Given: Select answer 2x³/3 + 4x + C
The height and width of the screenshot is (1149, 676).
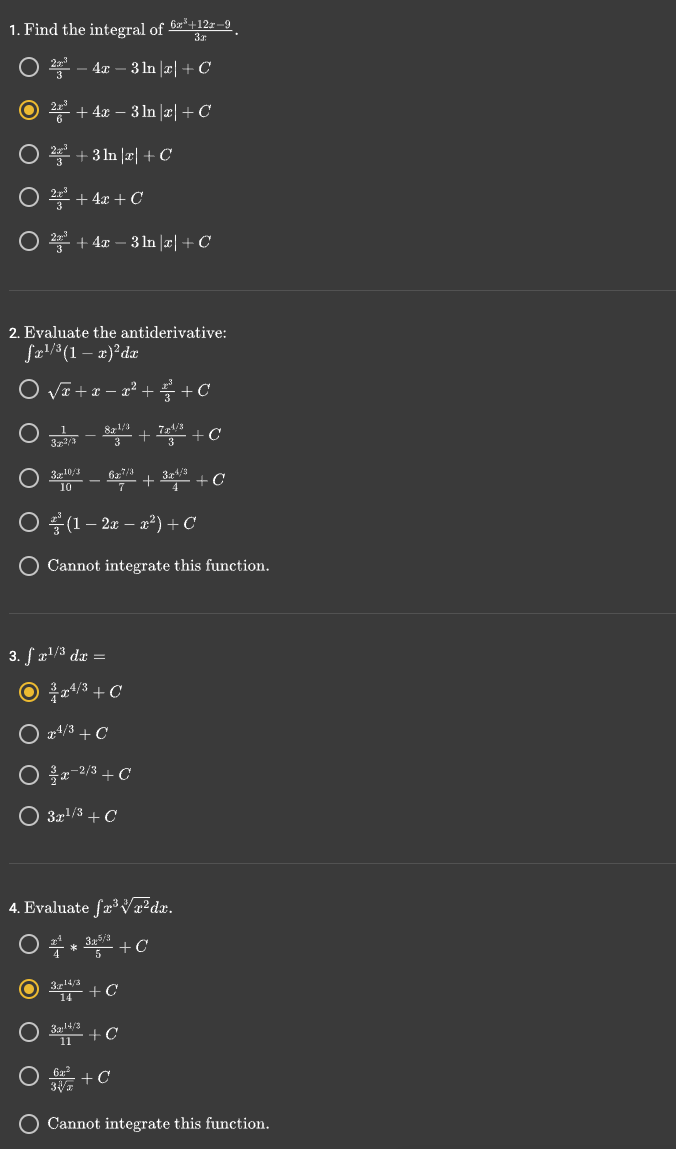Looking at the screenshot, I should coord(28,197).
